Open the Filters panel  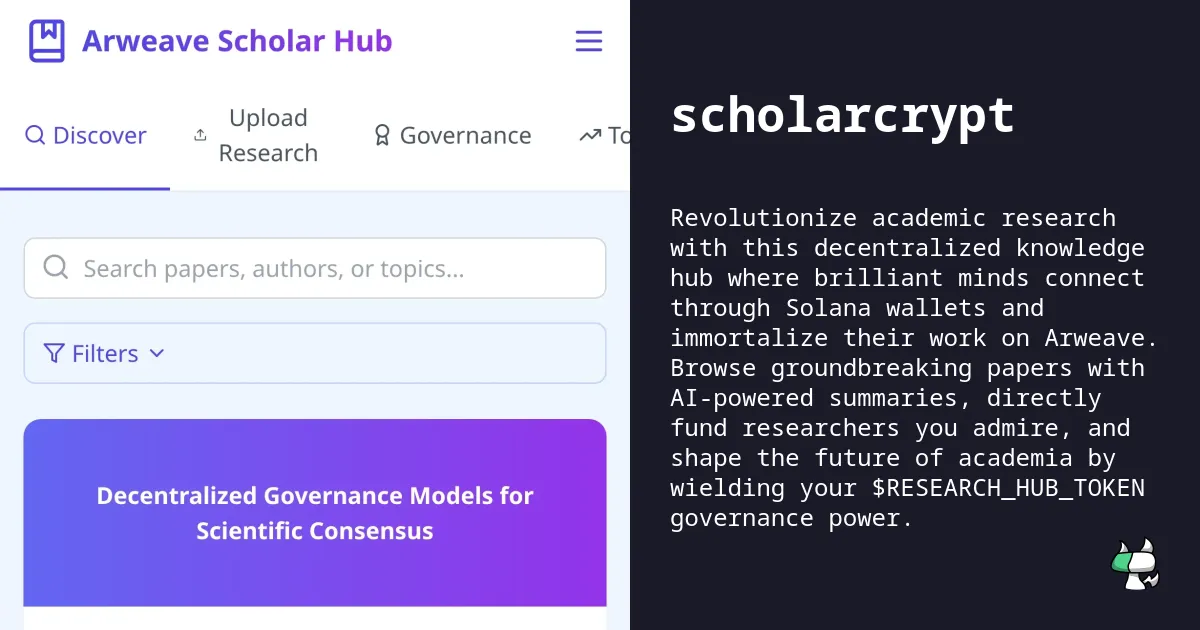pos(315,353)
